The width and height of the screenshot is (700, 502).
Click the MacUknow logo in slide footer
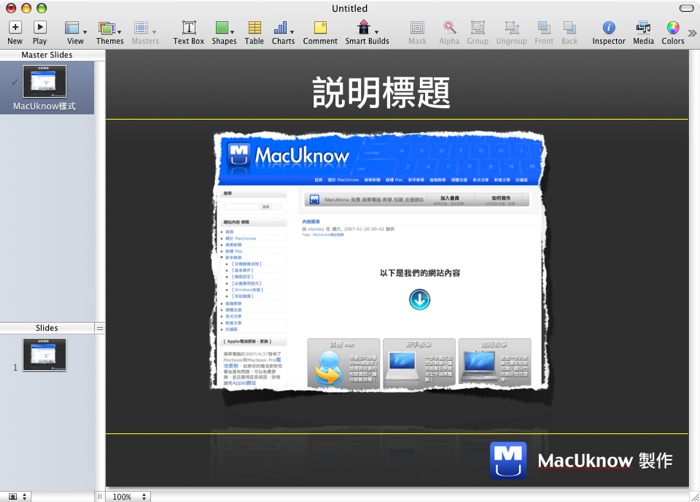[x=508, y=460]
